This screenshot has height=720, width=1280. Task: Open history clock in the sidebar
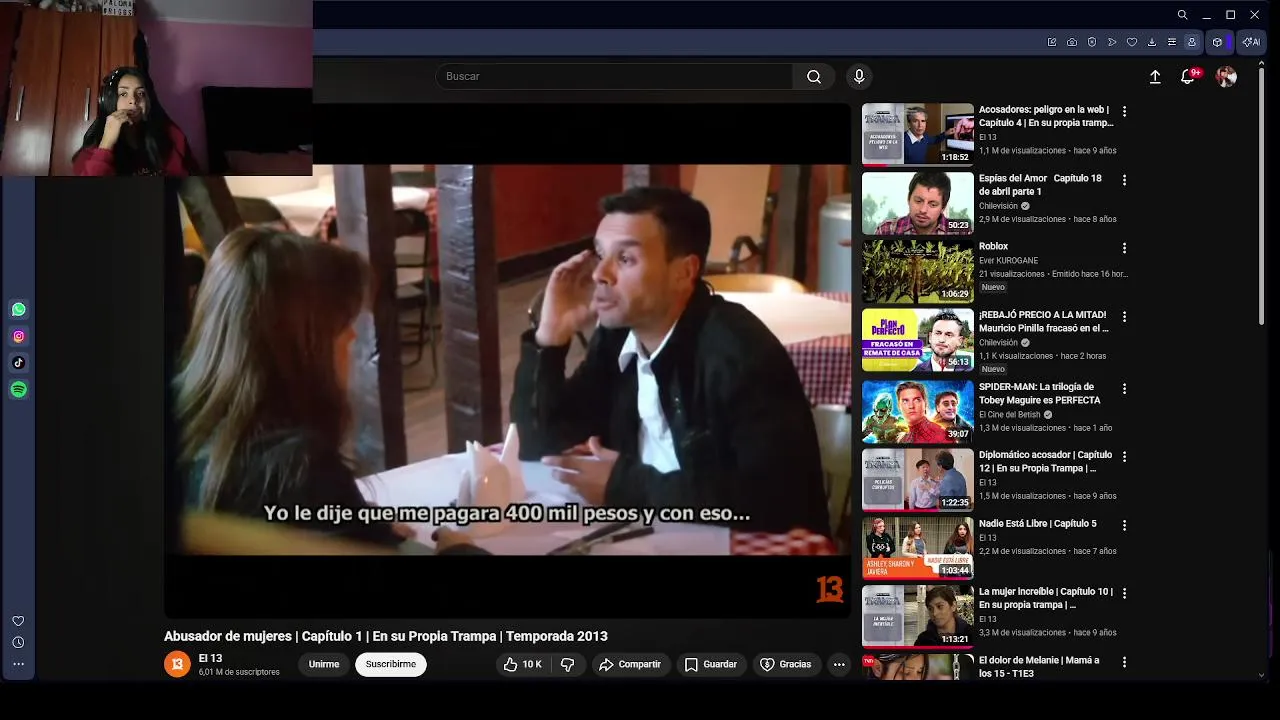click(x=18, y=642)
